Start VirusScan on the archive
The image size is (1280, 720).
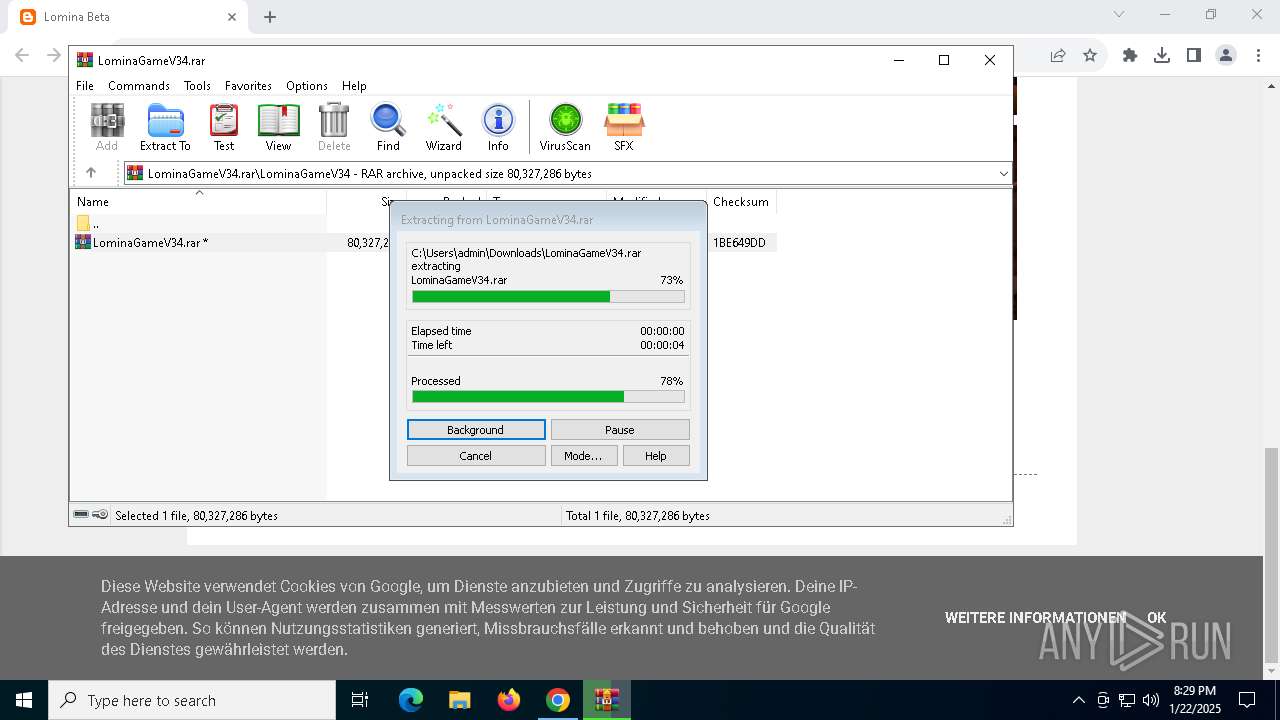point(565,127)
